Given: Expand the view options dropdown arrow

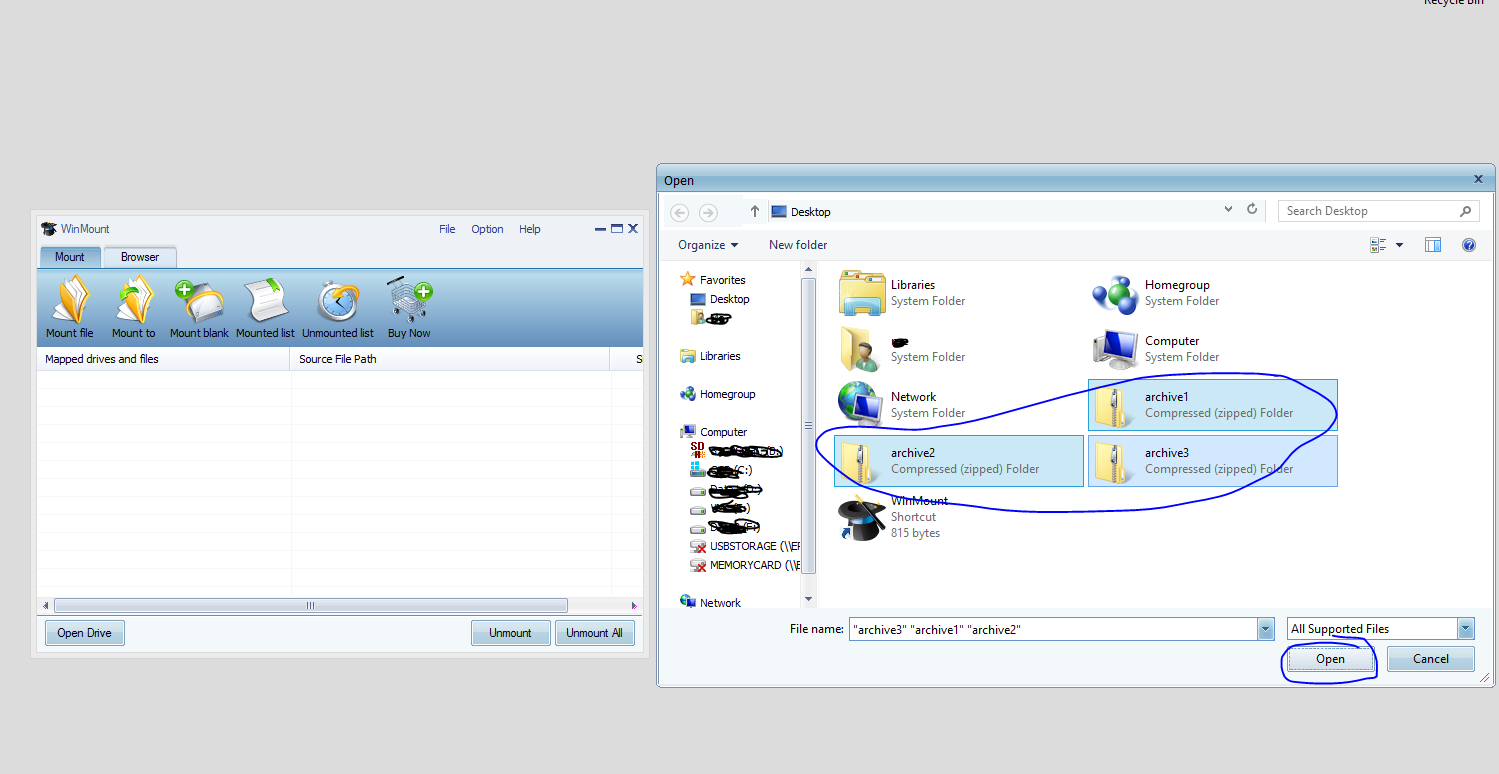Looking at the screenshot, I should [1399, 245].
